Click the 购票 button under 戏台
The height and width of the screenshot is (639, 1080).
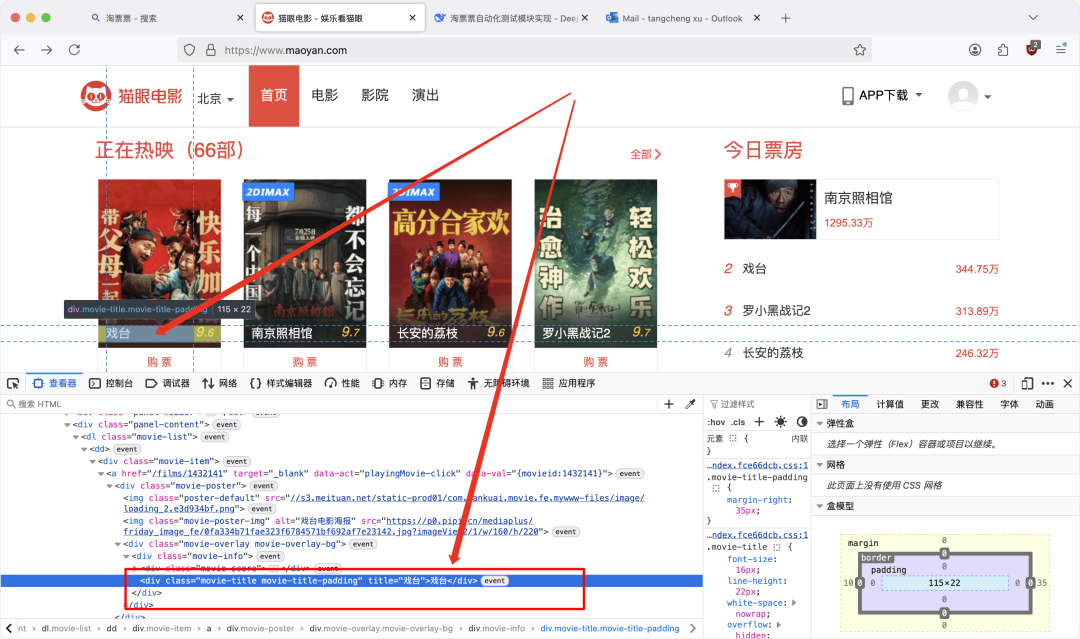159,361
